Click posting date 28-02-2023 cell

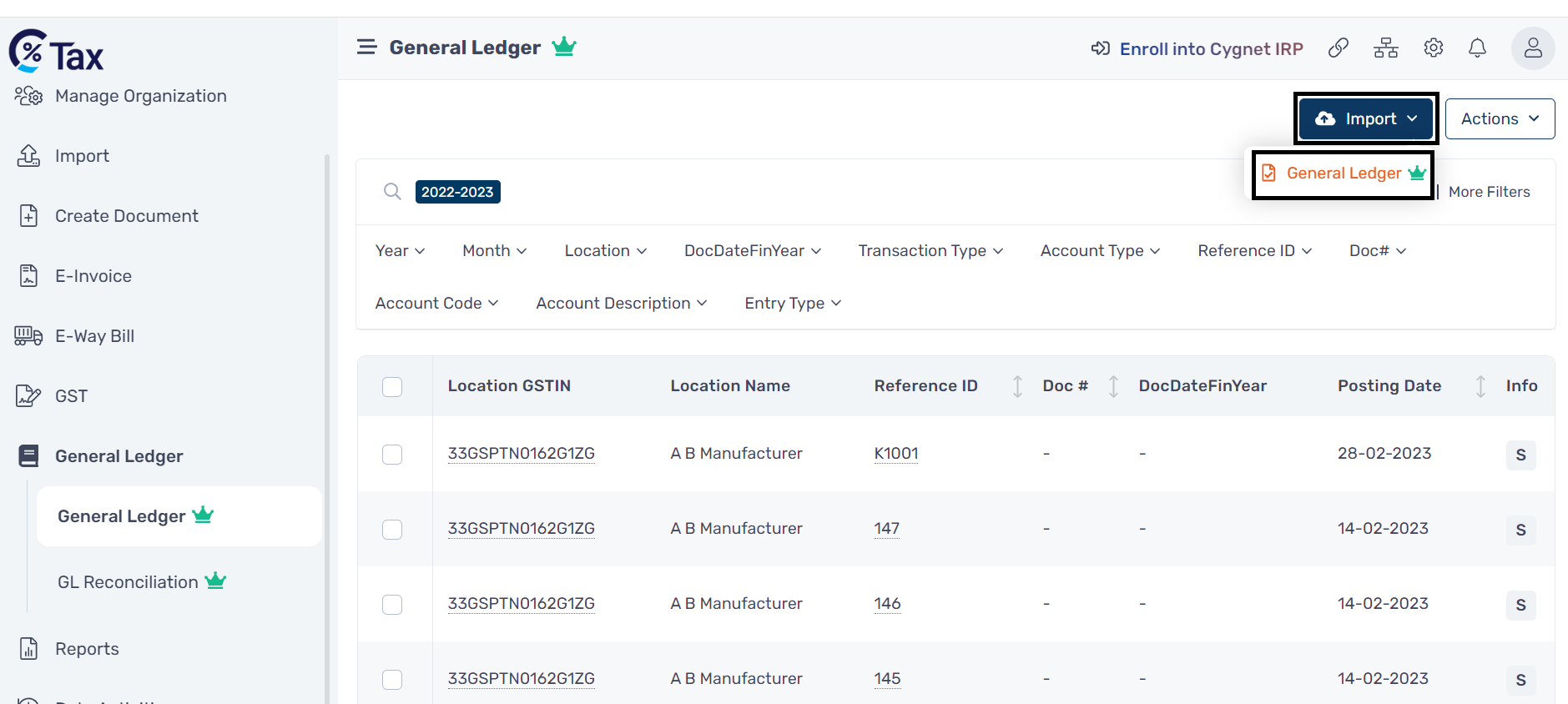point(1384,454)
